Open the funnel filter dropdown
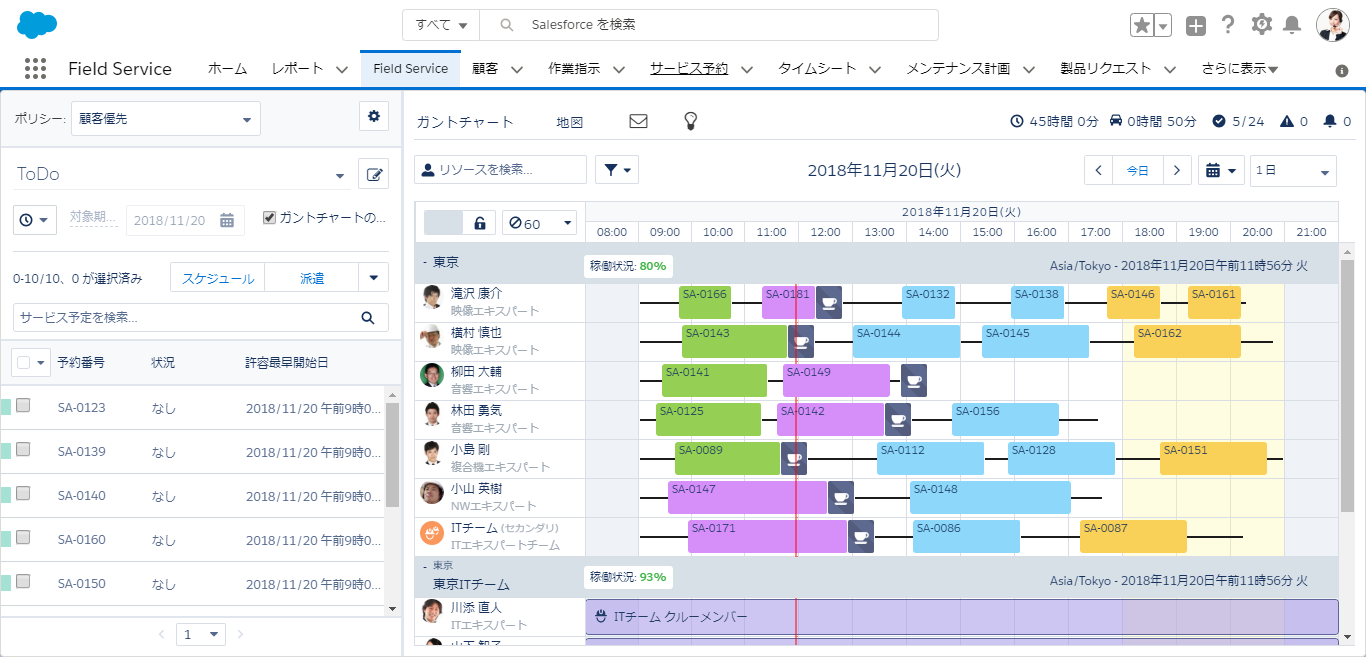 617,170
